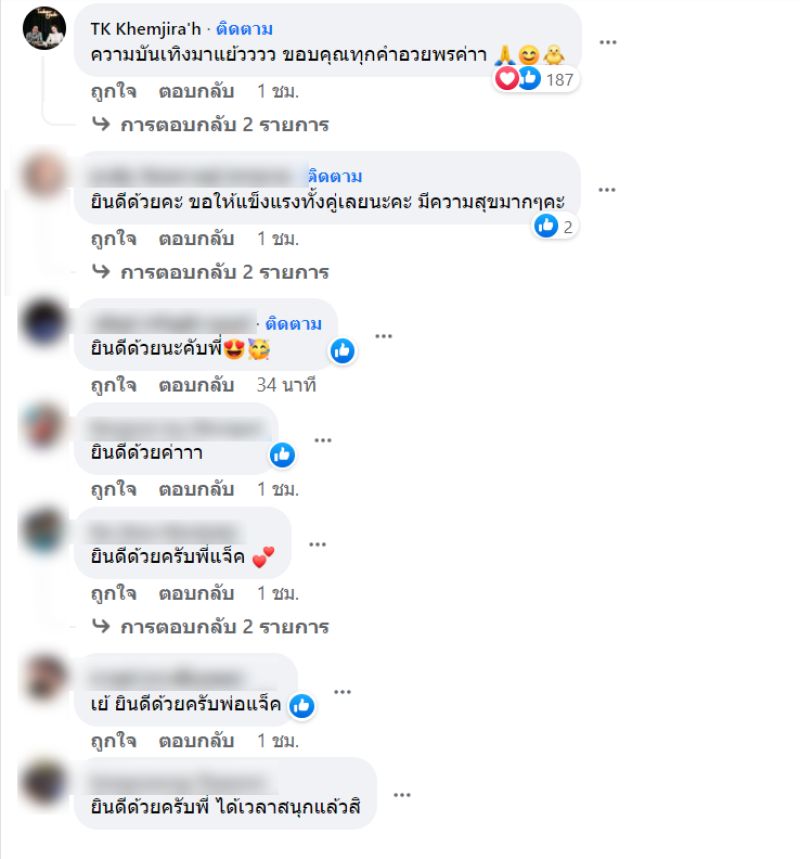Image resolution: width=800 pixels, height=859 pixels.
Task: Click like reaction icon on ยินดีด้วยค่าาา comment
Action: 282,455
